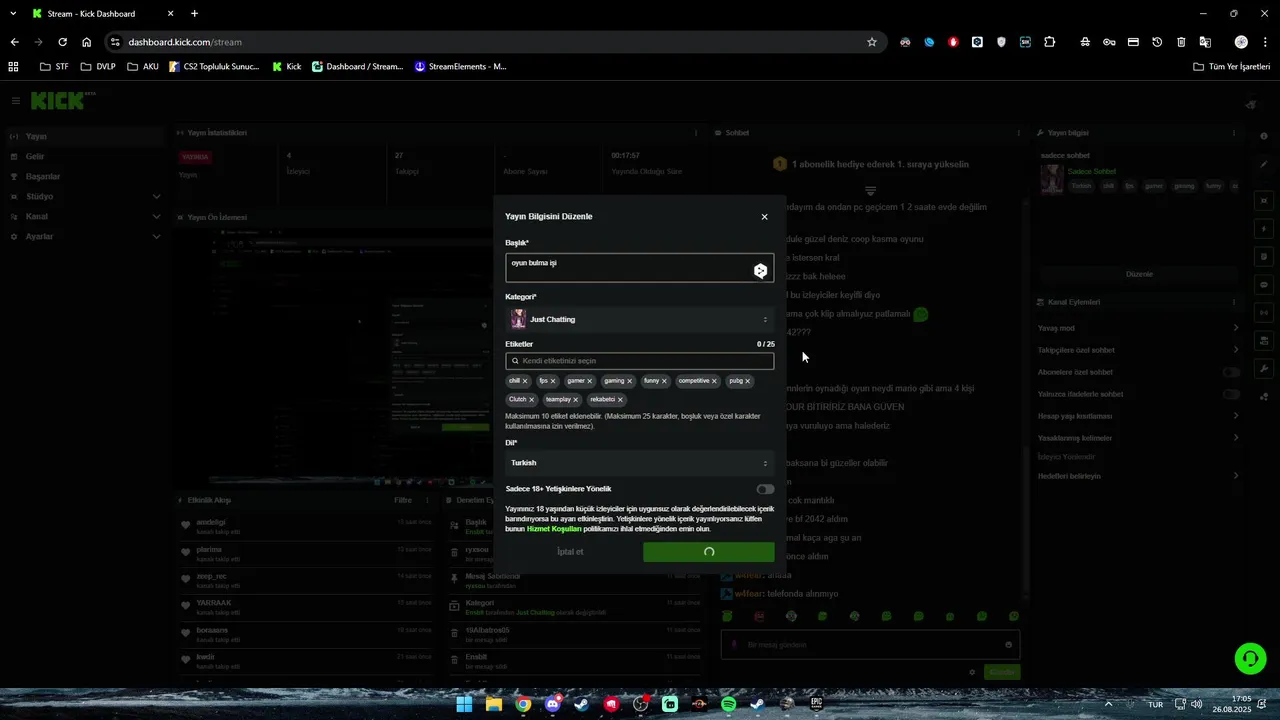Image resolution: width=1280 pixels, height=720 pixels.
Task: Expand the Kanal sidebar section
Action: click(85, 217)
